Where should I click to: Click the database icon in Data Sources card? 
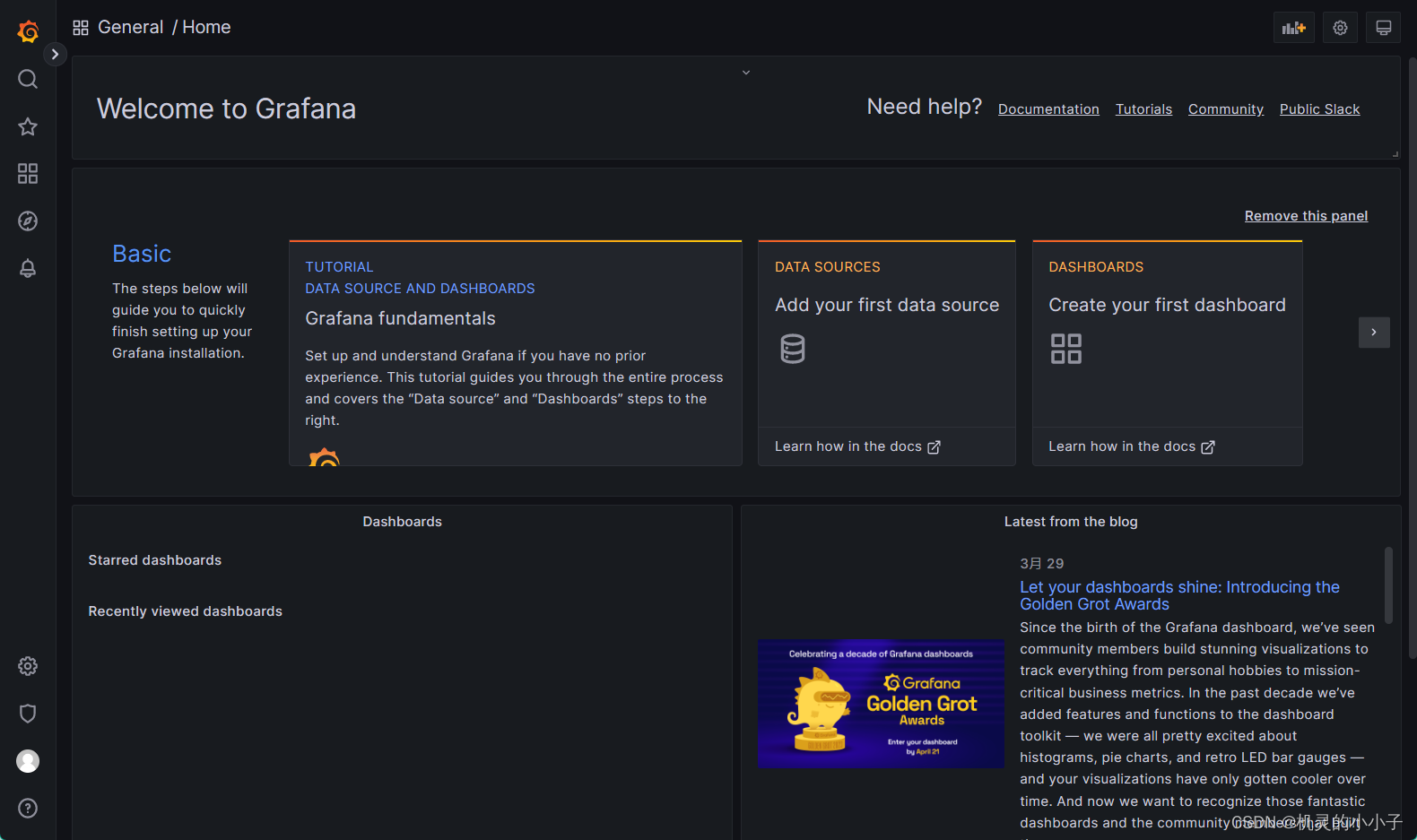(793, 349)
